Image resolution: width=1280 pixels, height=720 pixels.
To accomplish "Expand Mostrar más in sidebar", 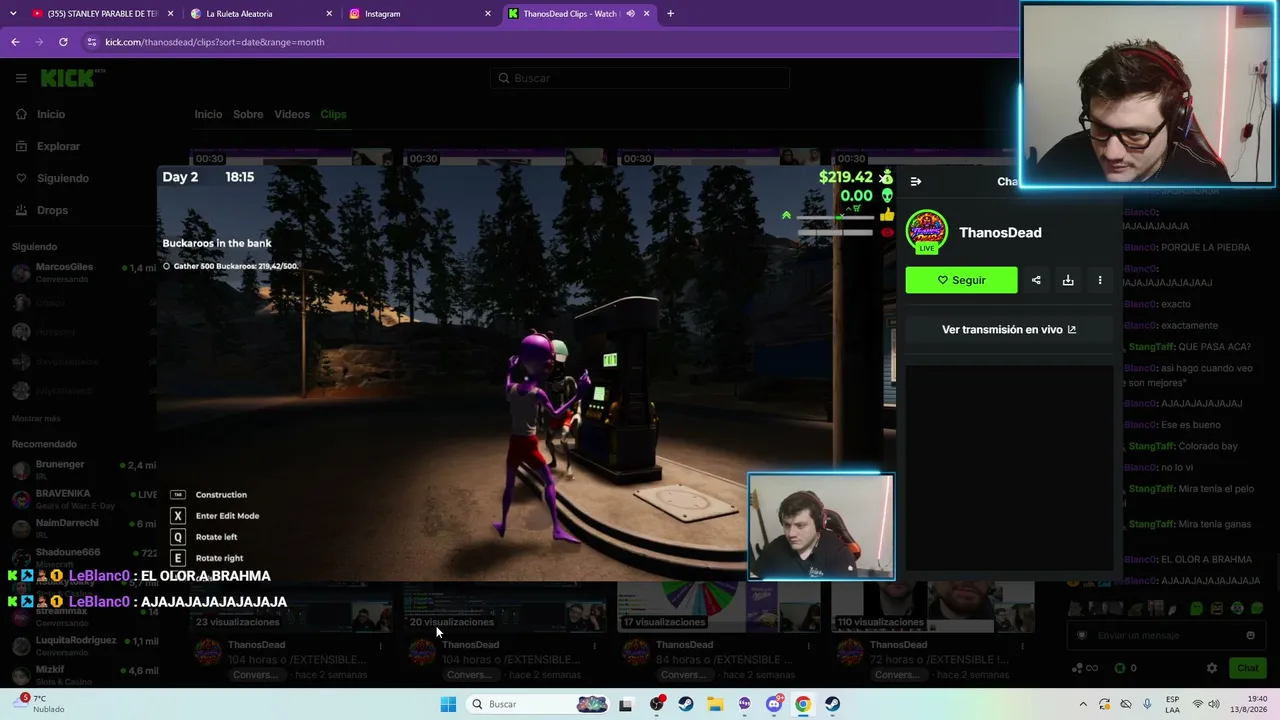I will click(x=36, y=418).
